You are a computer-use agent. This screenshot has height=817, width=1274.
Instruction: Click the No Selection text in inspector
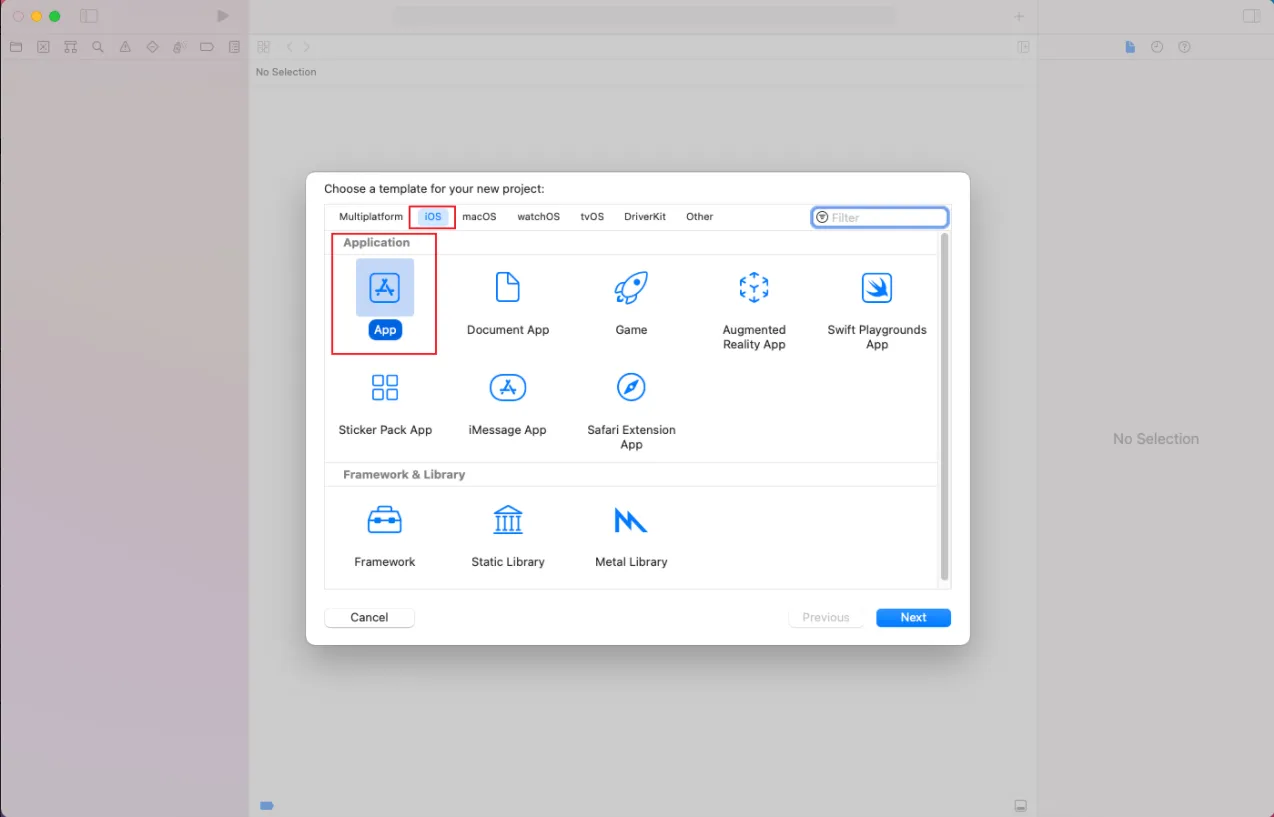click(x=1156, y=439)
